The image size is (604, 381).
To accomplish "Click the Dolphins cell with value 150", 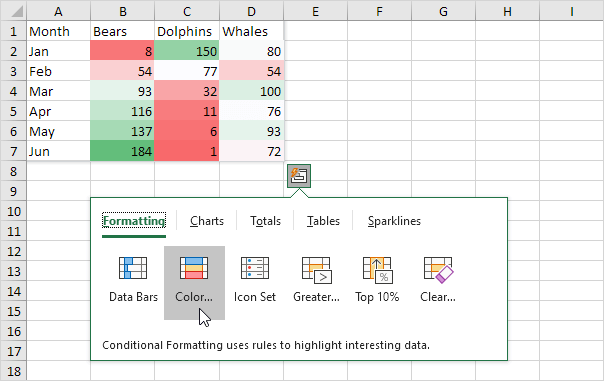I will (187, 51).
